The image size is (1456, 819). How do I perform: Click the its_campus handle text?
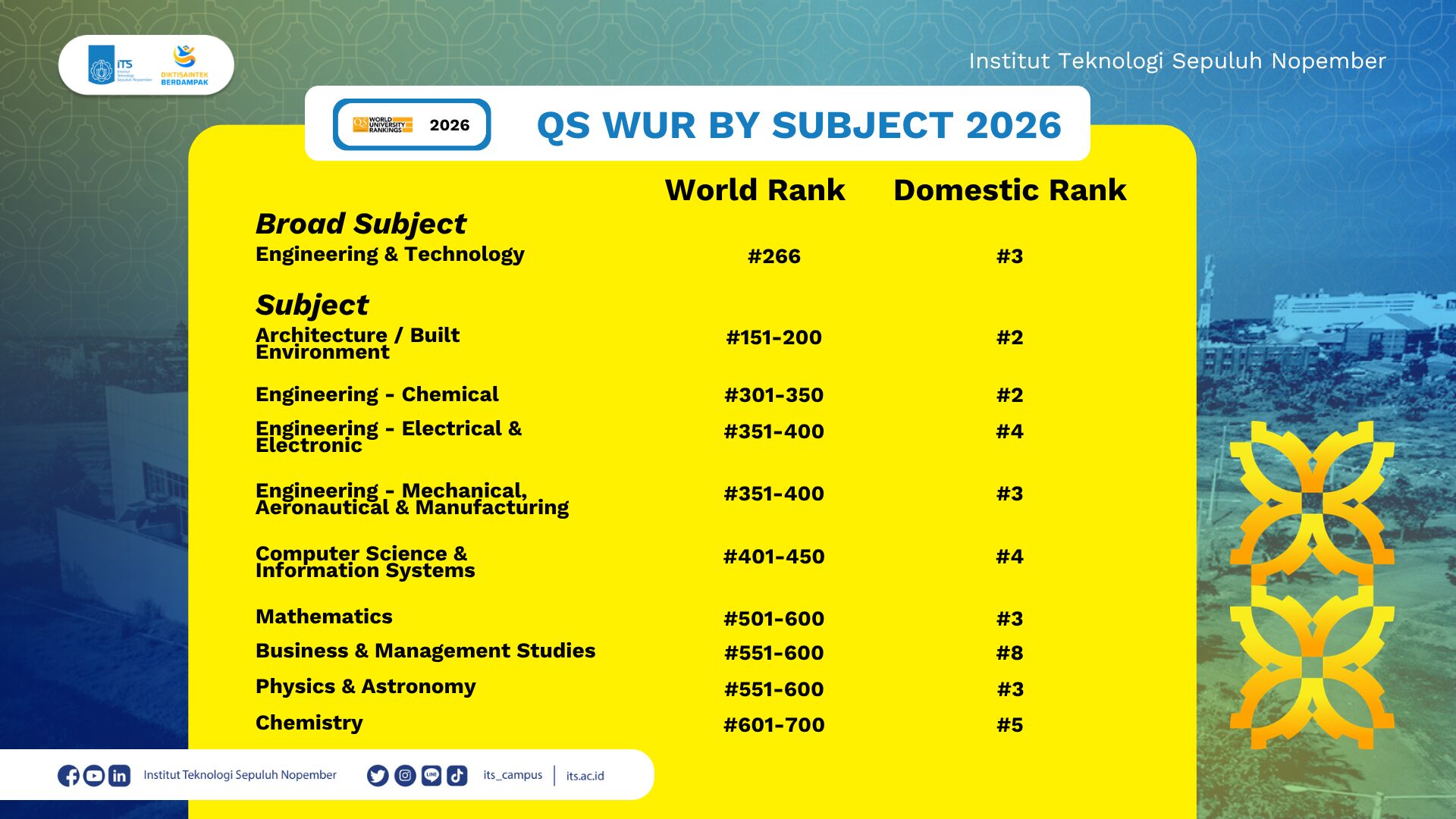tap(513, 775)
